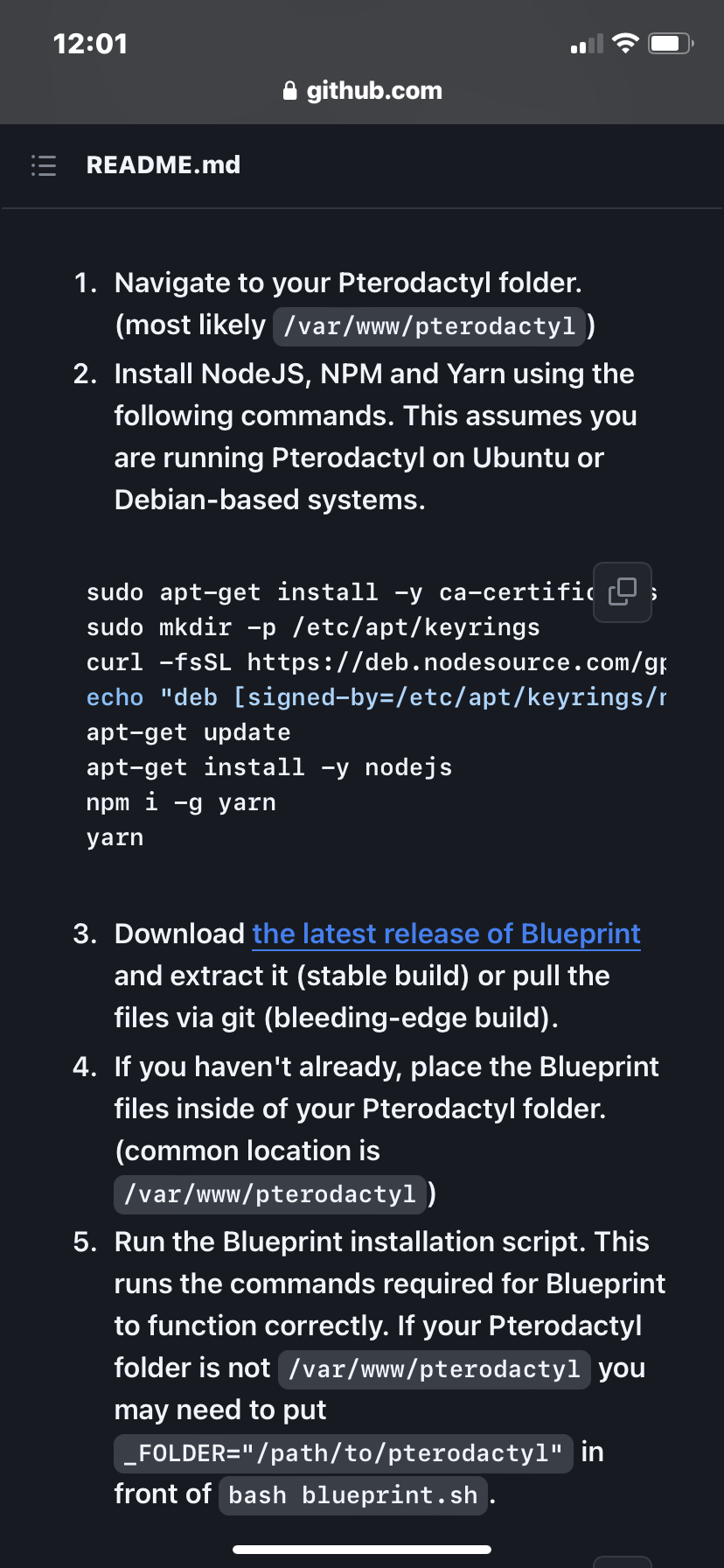Tap the partially visible copy button at page bottom
Screen dimensions: 724x1568
click(623, 1562)
